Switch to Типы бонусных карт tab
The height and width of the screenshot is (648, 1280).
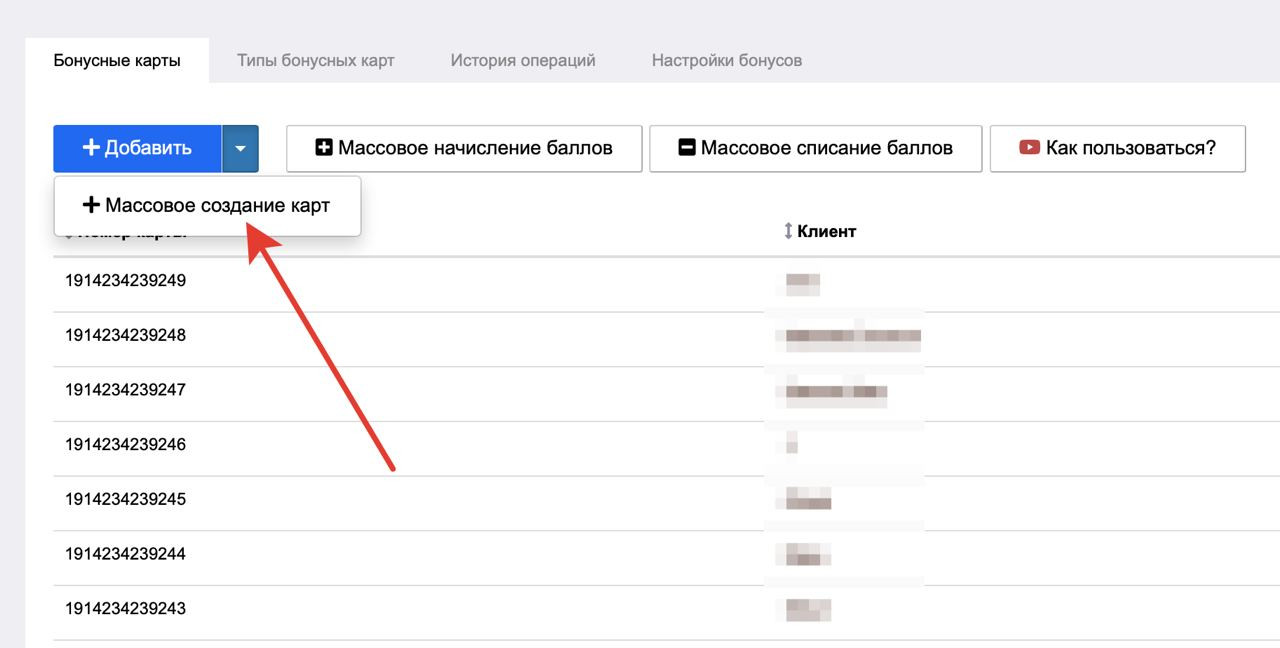click(315, 60)
